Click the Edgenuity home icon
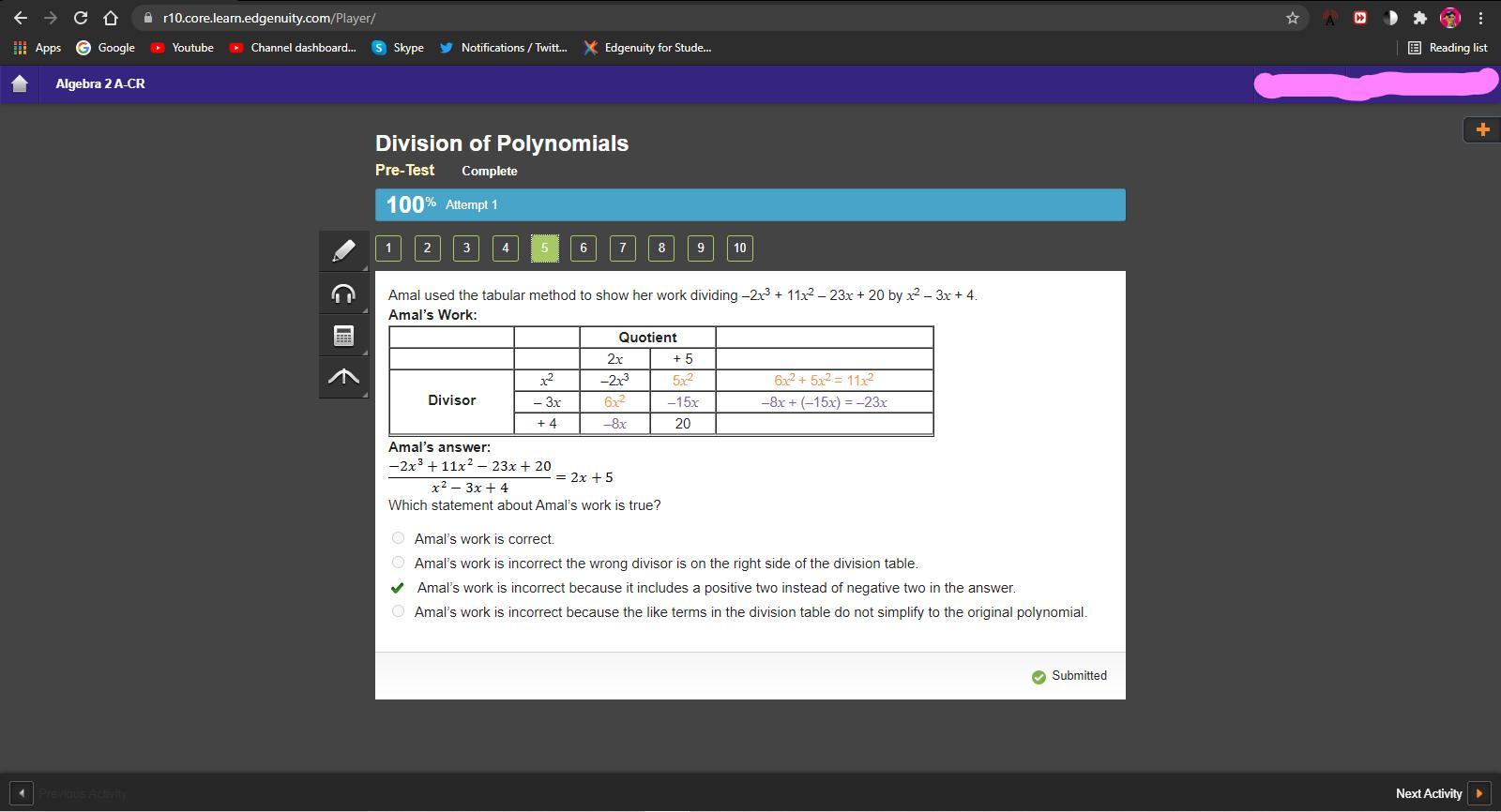The width and height of the screenshot is (1501, 812). pos(20,83)
